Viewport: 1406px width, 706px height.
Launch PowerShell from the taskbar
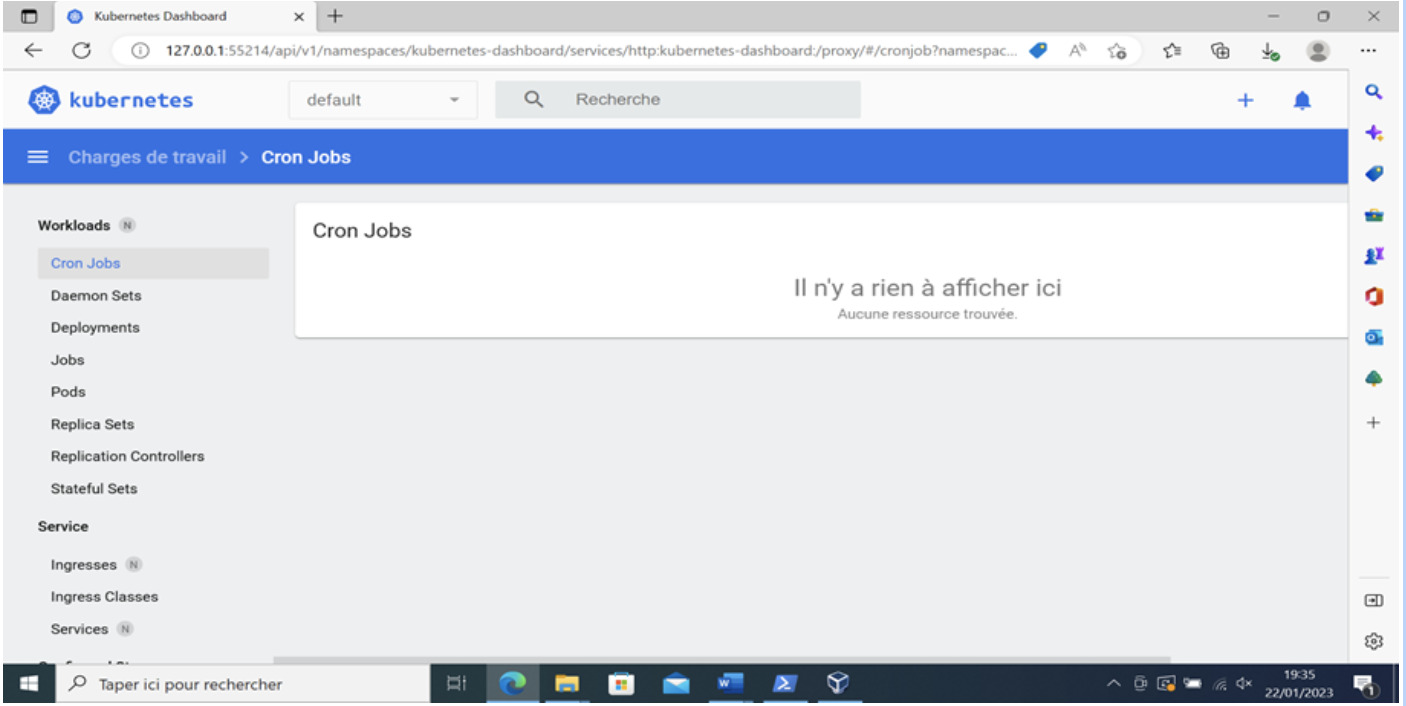pos(784,683)
